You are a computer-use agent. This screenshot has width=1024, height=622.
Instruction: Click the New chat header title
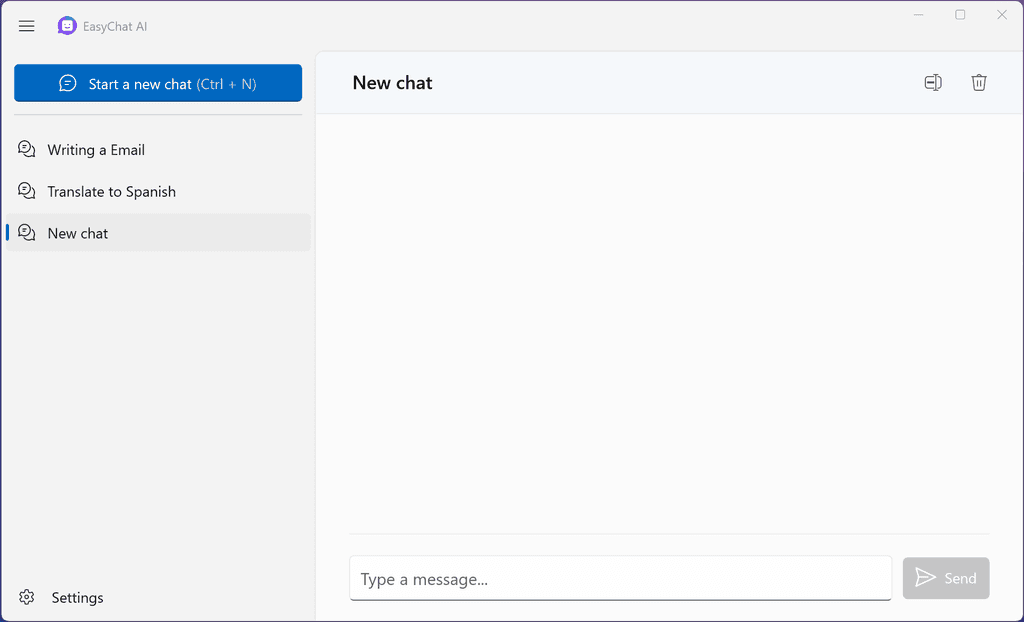point(392,83)
